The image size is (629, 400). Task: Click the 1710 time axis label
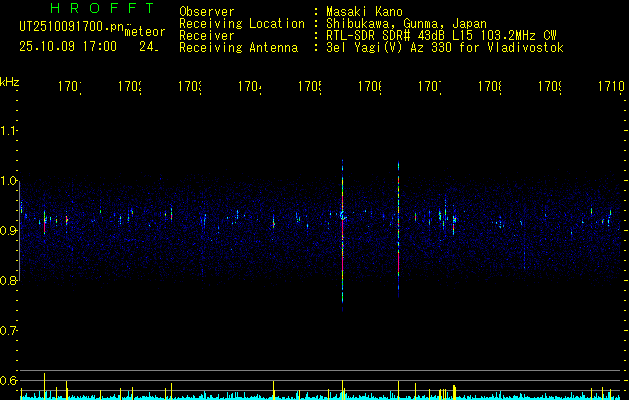611,87
